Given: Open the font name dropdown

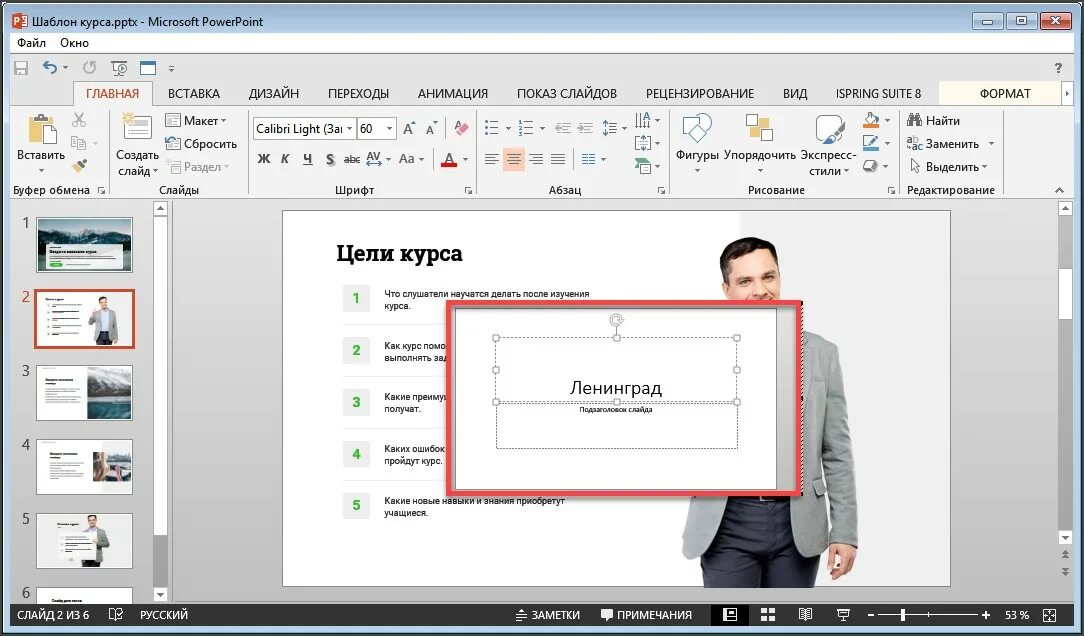Looking at the screenshot, I should coord(350,129).
